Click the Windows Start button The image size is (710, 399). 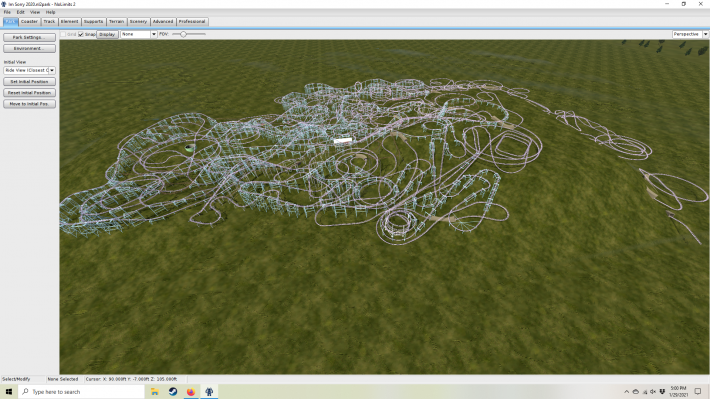coord(9,392)
